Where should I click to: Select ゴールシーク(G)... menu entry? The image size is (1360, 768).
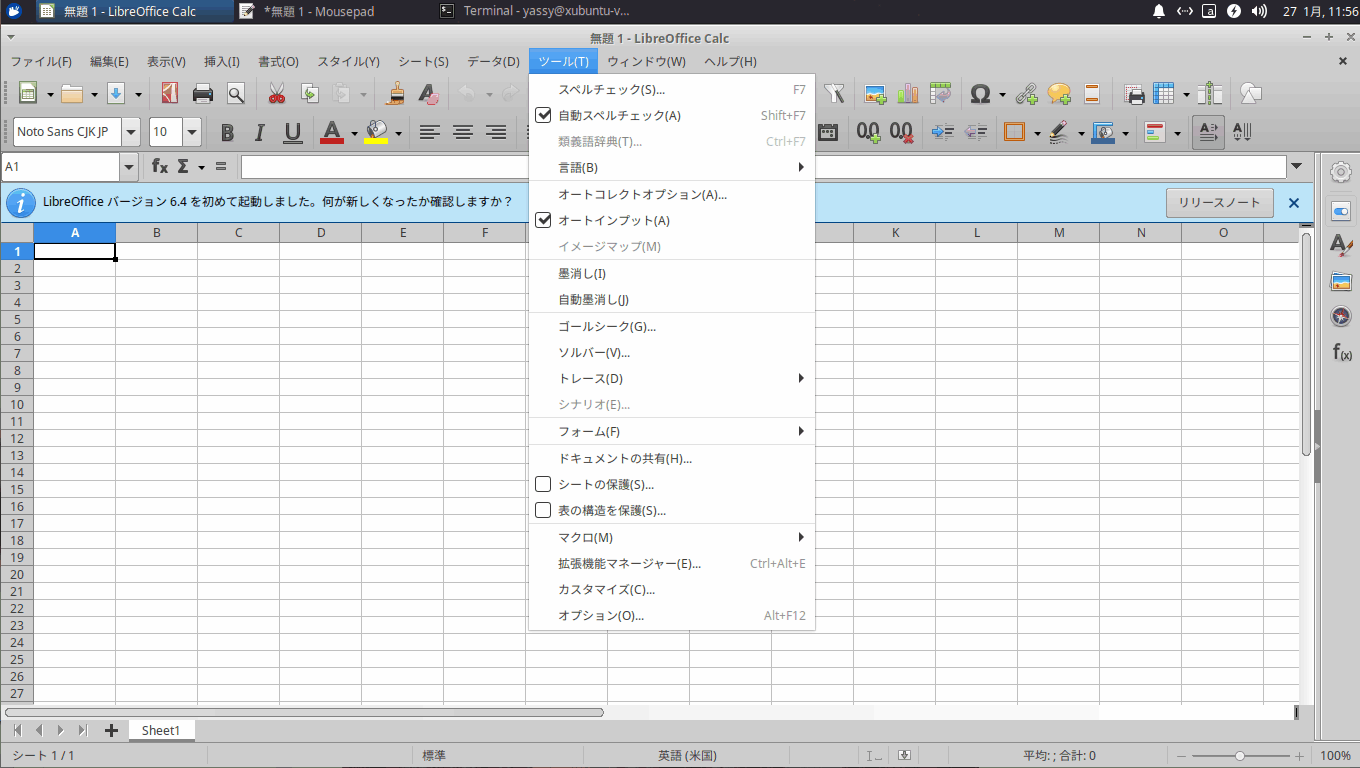click(671, 326)
